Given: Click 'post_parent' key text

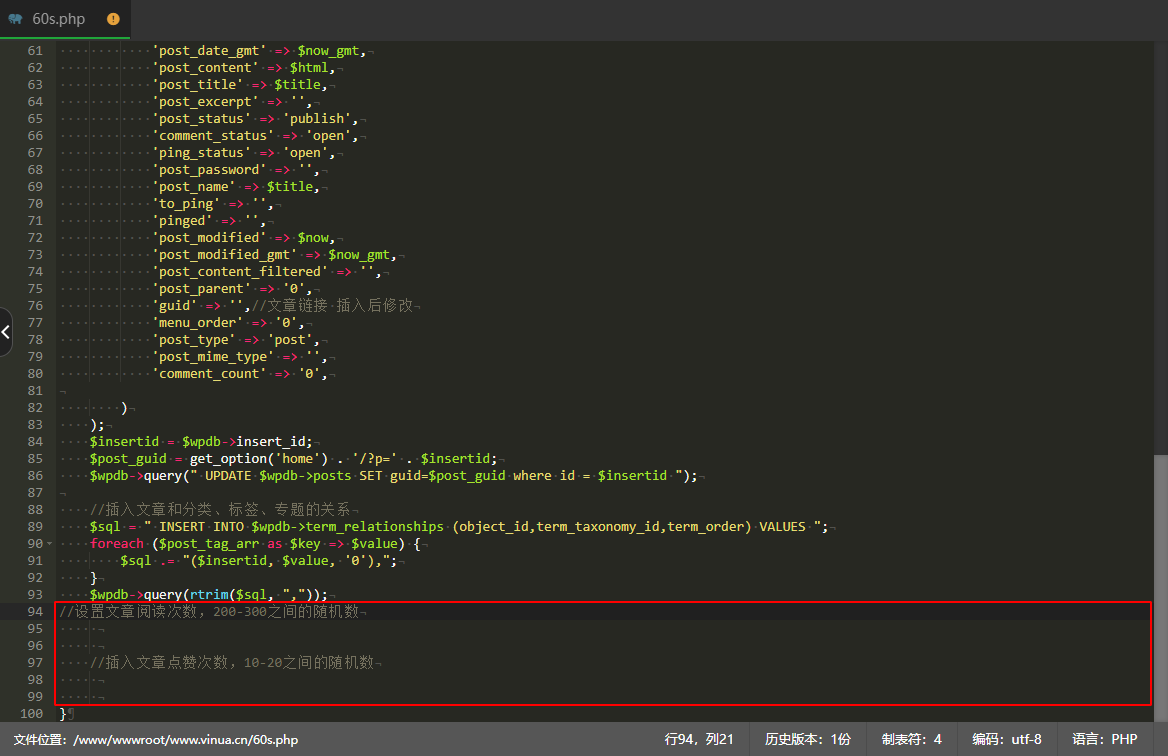Looking at the screenshot, I should coord(202,289).
